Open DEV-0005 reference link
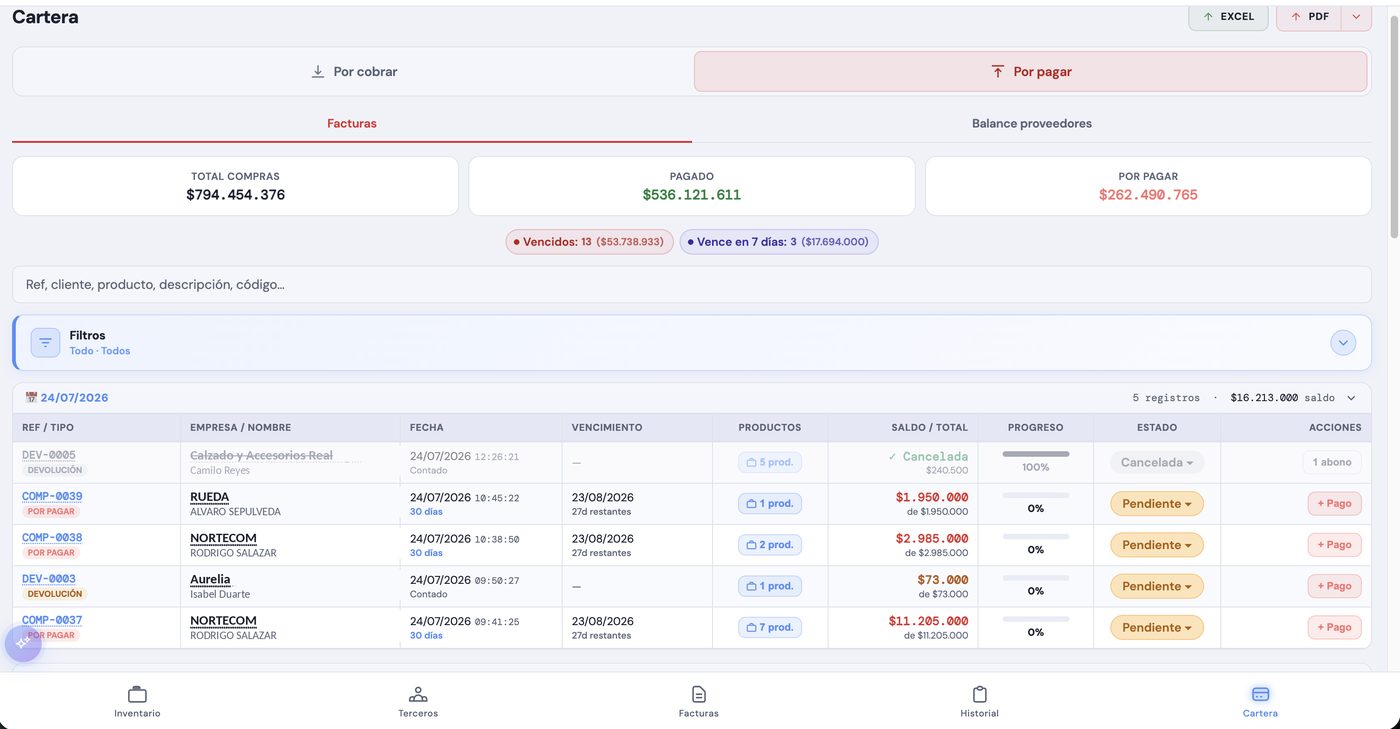The width and height of the screenshot is (1400, 729). [49, 455]
